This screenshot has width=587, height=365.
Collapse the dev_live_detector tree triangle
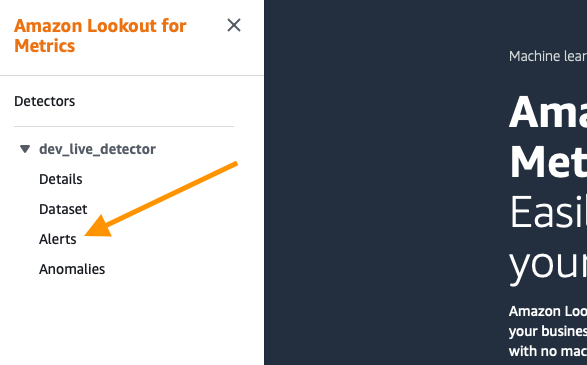click(x=25, y=149)
